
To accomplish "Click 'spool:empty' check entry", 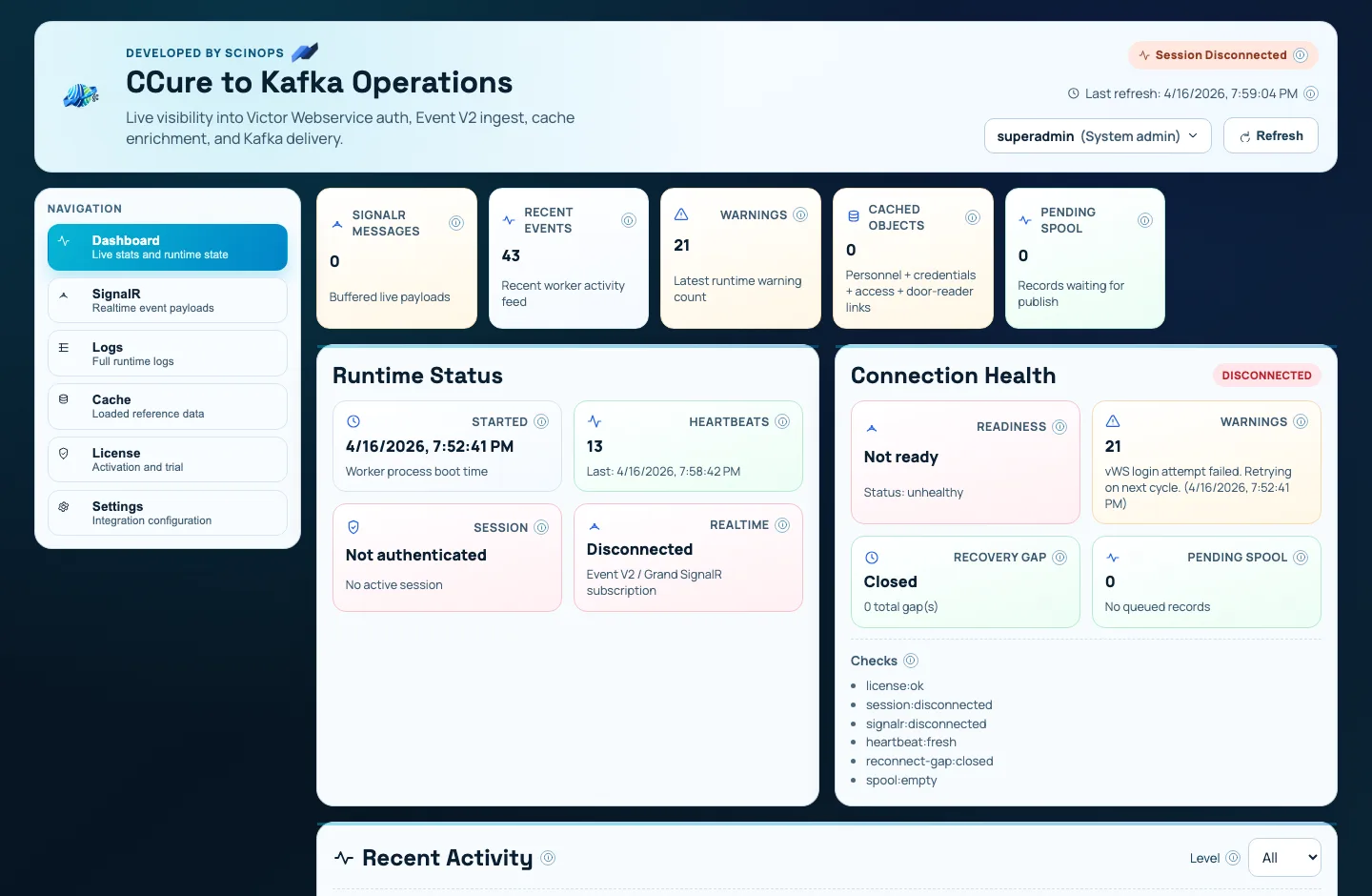I will click(x=901, y=780).
